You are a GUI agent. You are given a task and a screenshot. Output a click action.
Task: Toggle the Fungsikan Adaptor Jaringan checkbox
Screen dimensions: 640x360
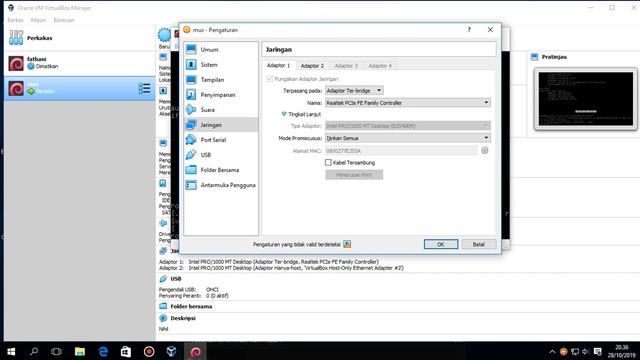coord(269,79)
